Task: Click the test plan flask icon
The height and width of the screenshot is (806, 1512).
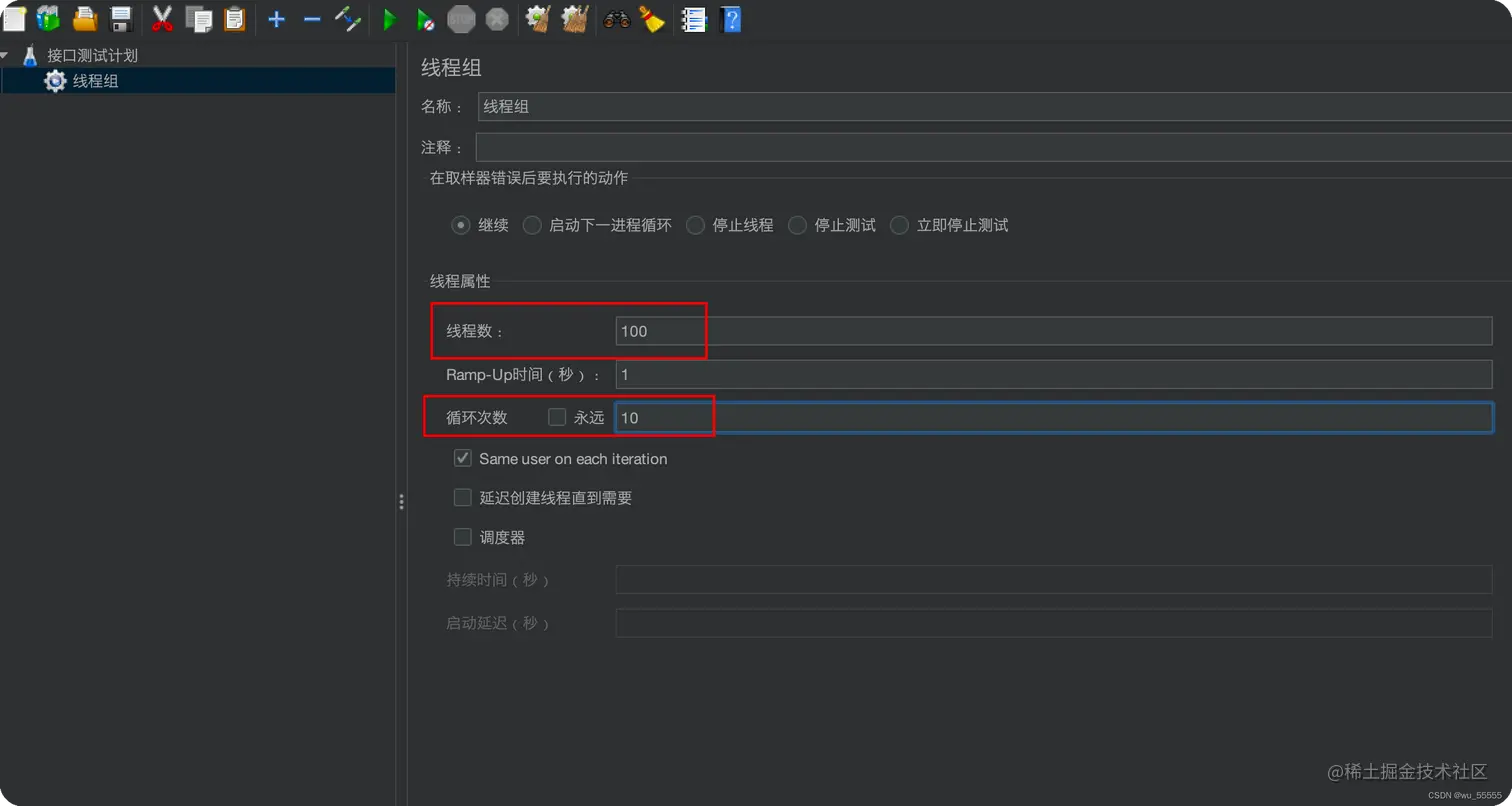Action: 30,55
